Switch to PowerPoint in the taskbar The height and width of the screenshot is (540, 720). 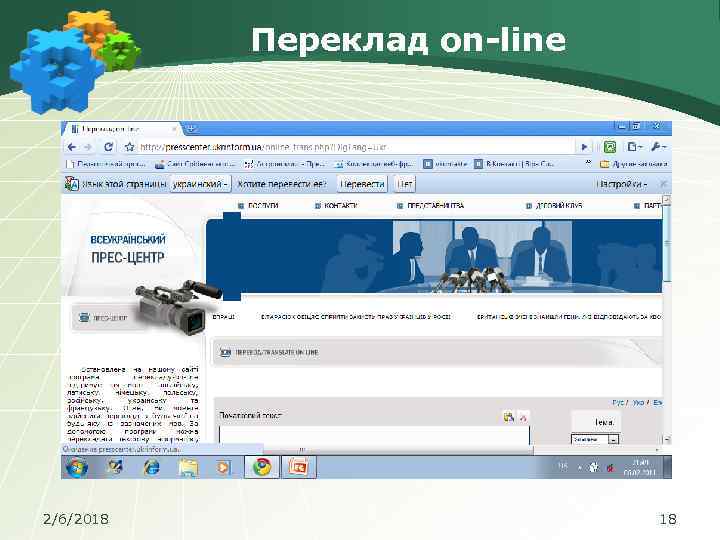(x=298, y=467)
